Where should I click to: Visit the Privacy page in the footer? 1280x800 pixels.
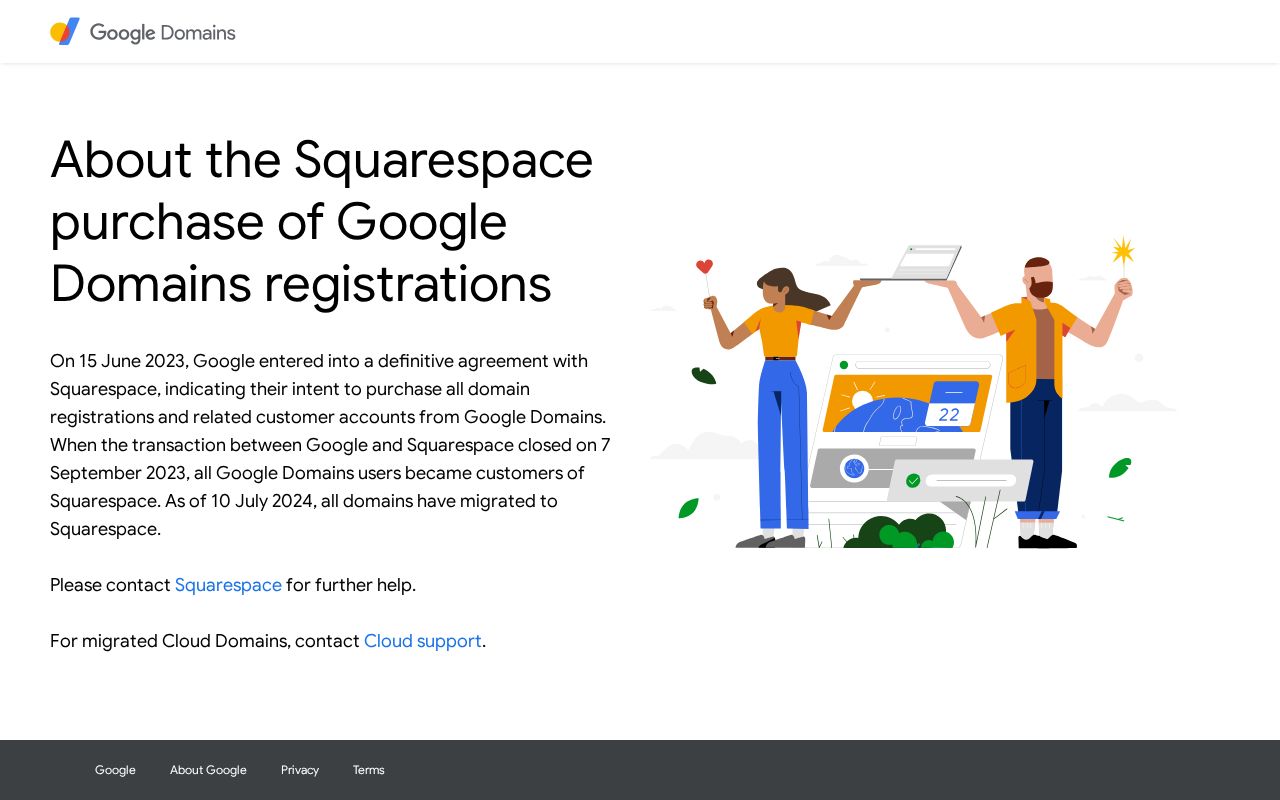click(300, 770)
